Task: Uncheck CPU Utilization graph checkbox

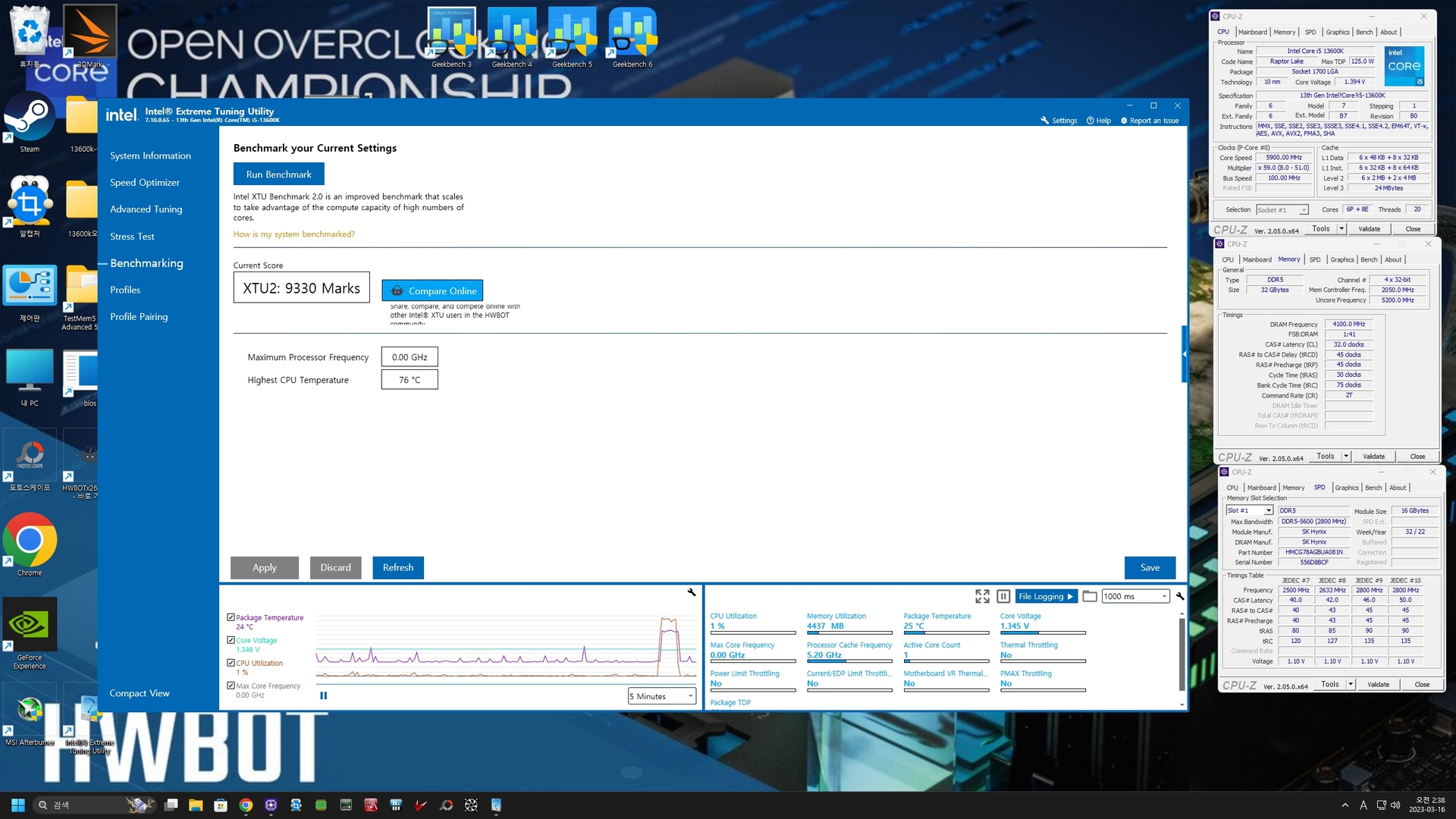Action: pos(231,663)
